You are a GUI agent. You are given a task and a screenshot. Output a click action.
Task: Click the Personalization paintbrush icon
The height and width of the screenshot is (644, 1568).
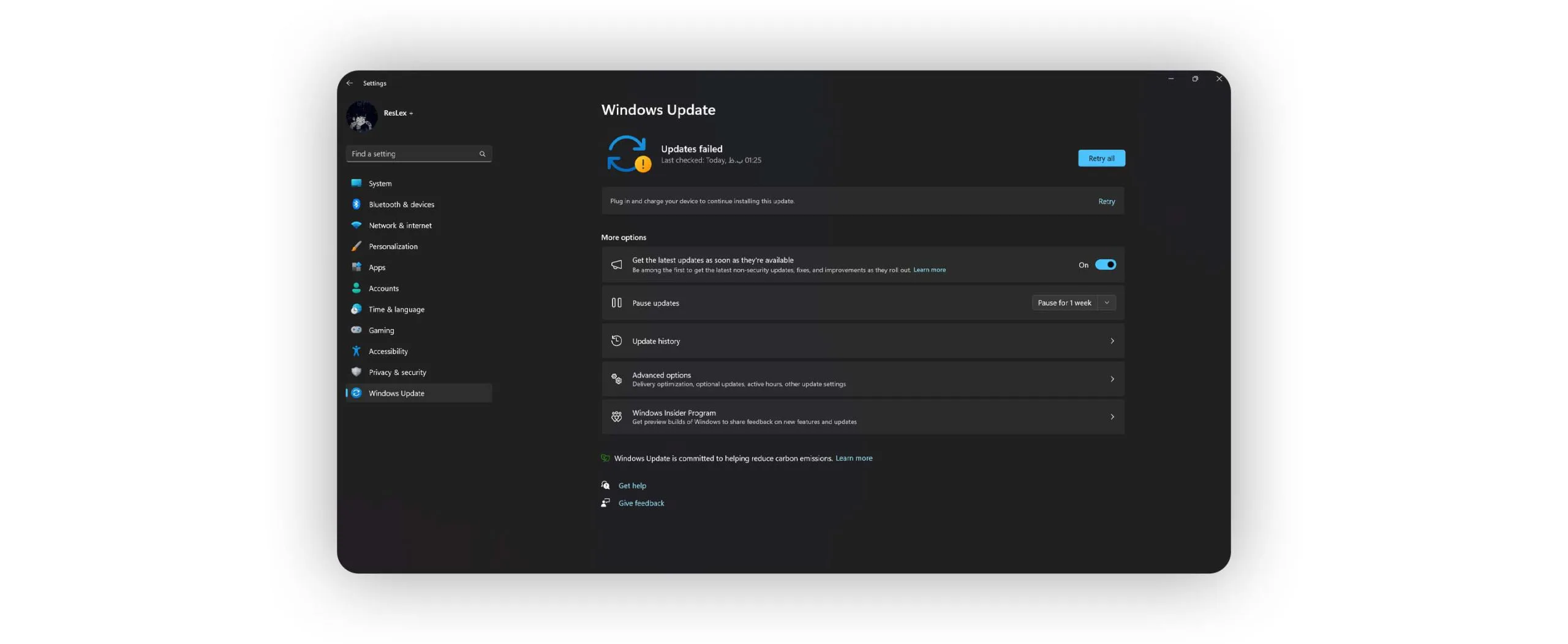coord(356,246)
